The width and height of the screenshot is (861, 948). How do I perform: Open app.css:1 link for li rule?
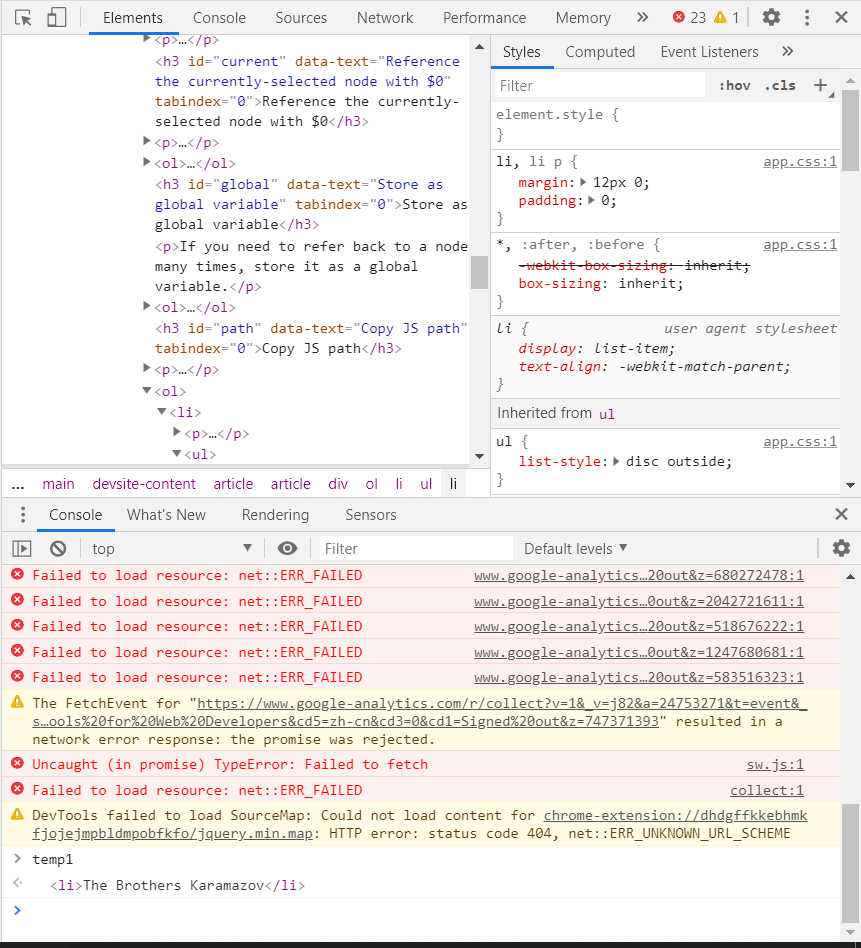click(800, 161)
